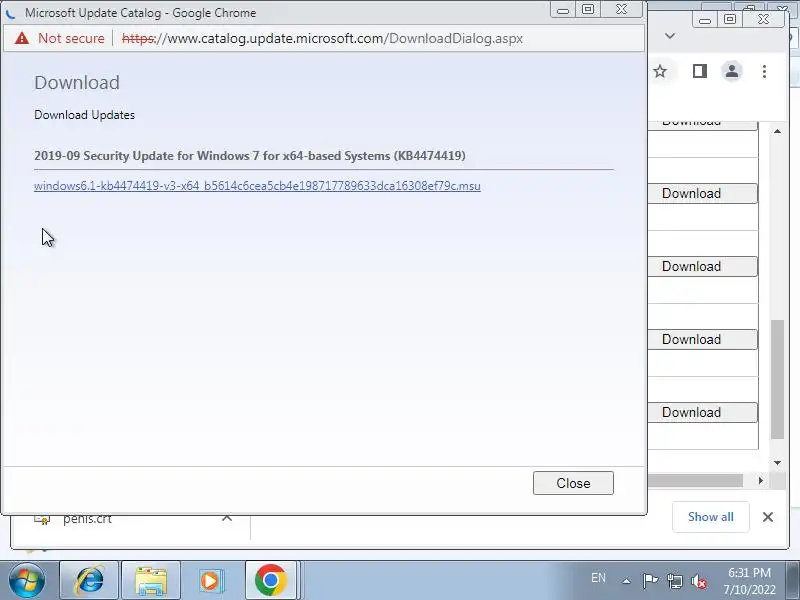Click the EN language indicator

(x=598, y=578)
